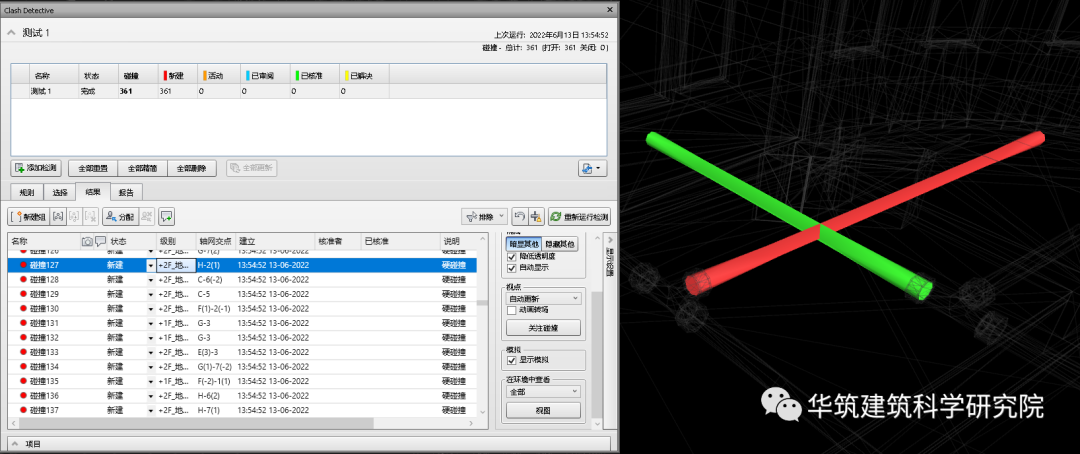The image size is (1080, 454).
Task: Toggle the 暗显其他 (Dim Other) button
Action: (524, 244)
